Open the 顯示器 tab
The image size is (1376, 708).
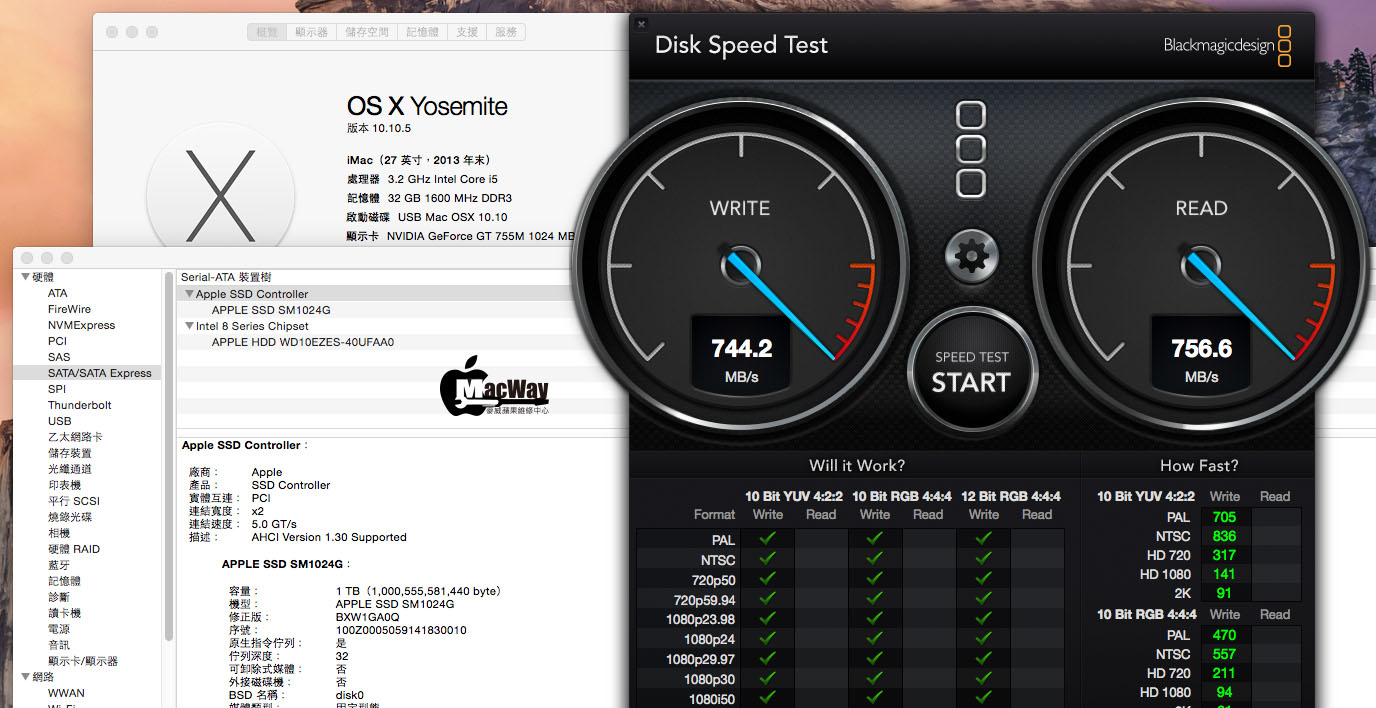tap(311, 32)
